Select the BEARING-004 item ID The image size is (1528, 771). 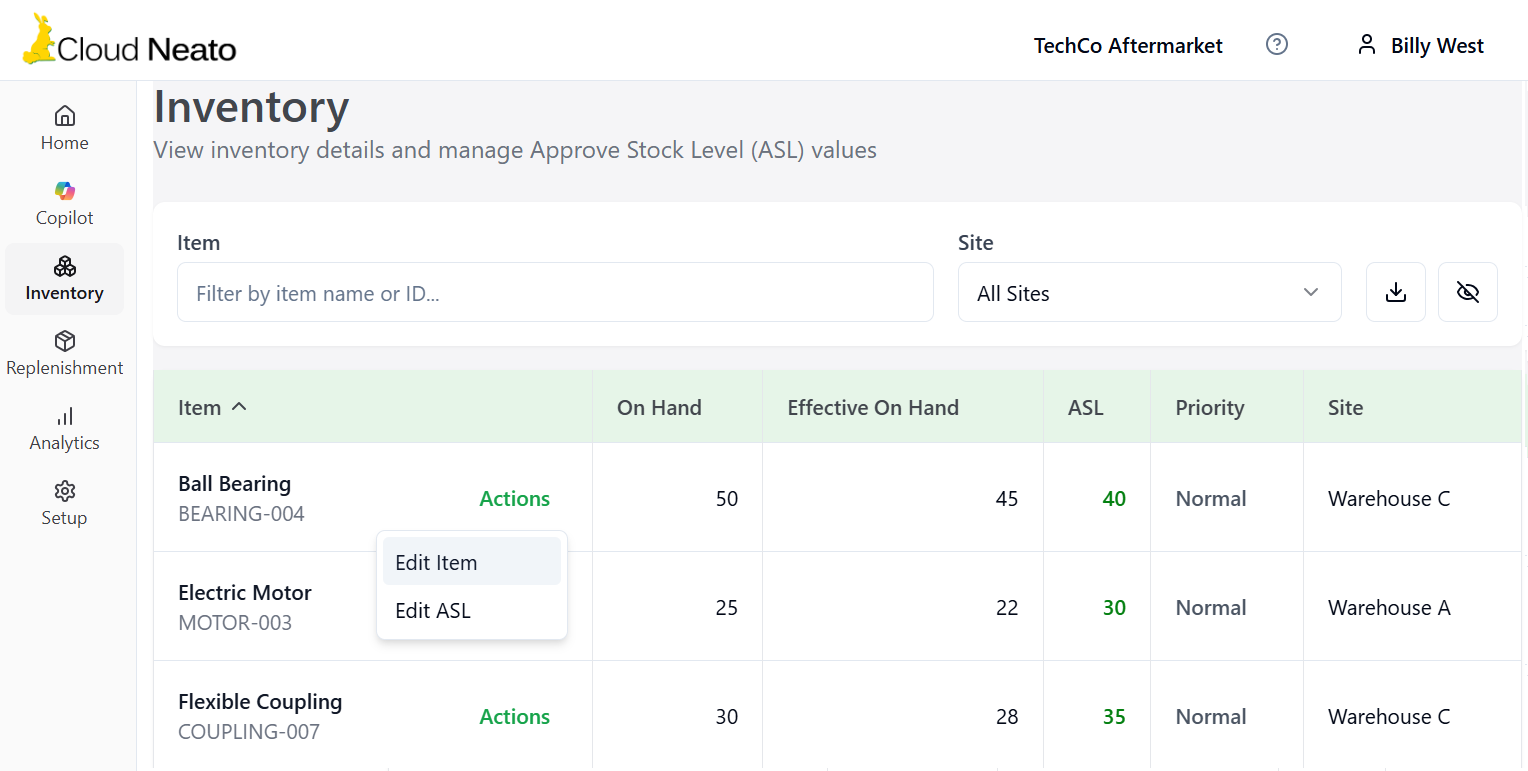[x=241, y=514]
